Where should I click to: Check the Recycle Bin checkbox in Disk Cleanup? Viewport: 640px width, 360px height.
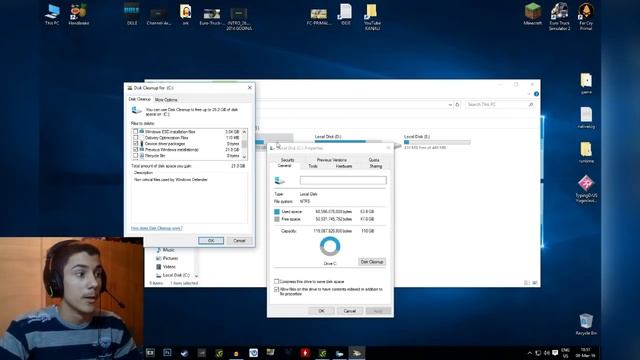click(x=136, y=156)
